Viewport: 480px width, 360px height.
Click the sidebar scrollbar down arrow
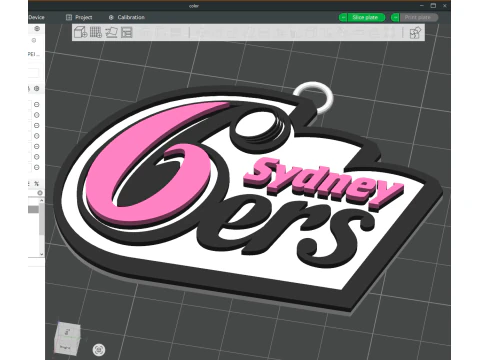42,254
